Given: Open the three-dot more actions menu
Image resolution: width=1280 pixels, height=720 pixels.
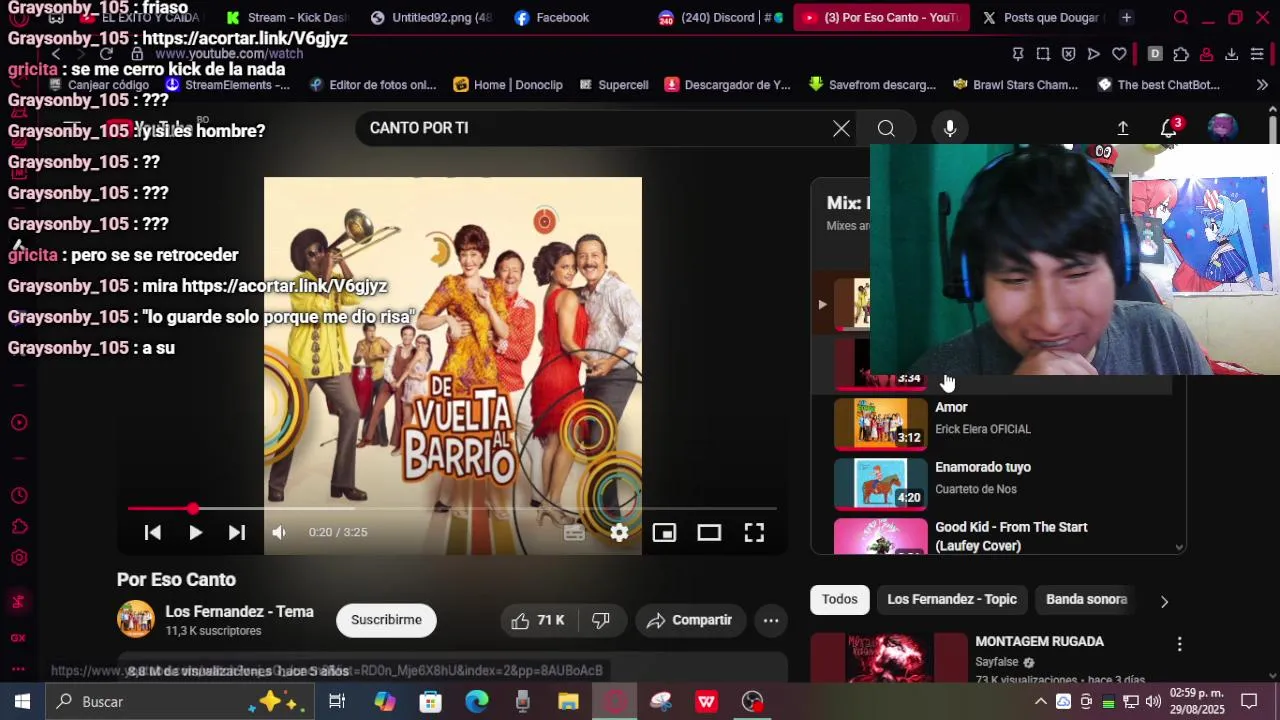Looking at the screenshot, I should (x=771, y=621).
